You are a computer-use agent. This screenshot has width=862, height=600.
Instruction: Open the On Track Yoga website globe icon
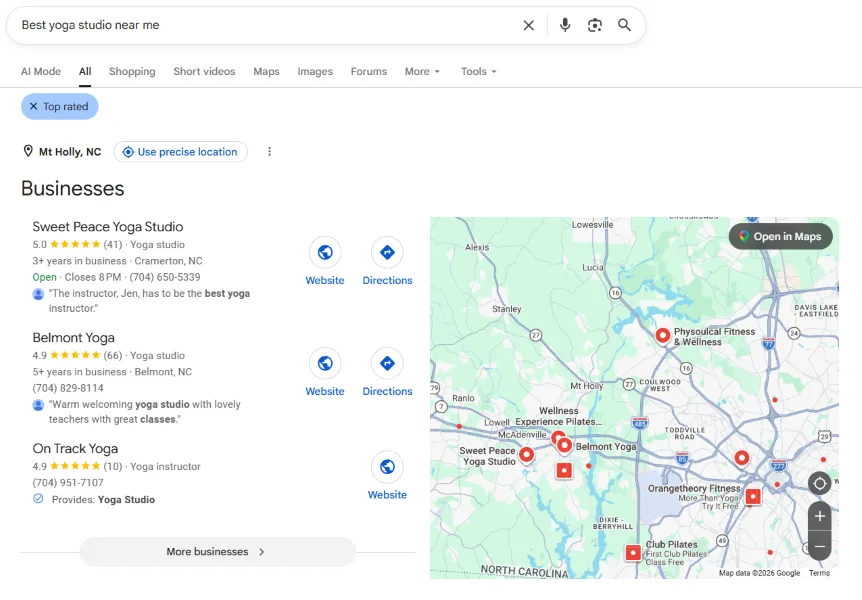tap(387, 467)
